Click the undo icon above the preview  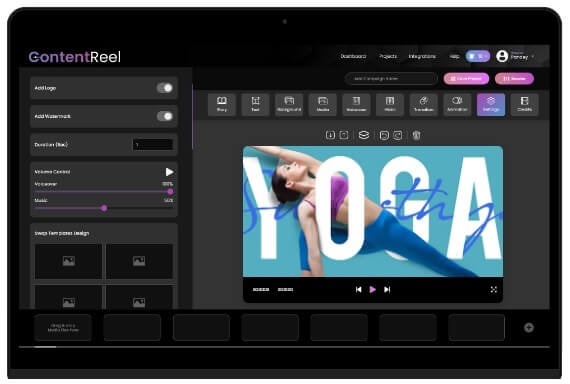coord(384,136)
